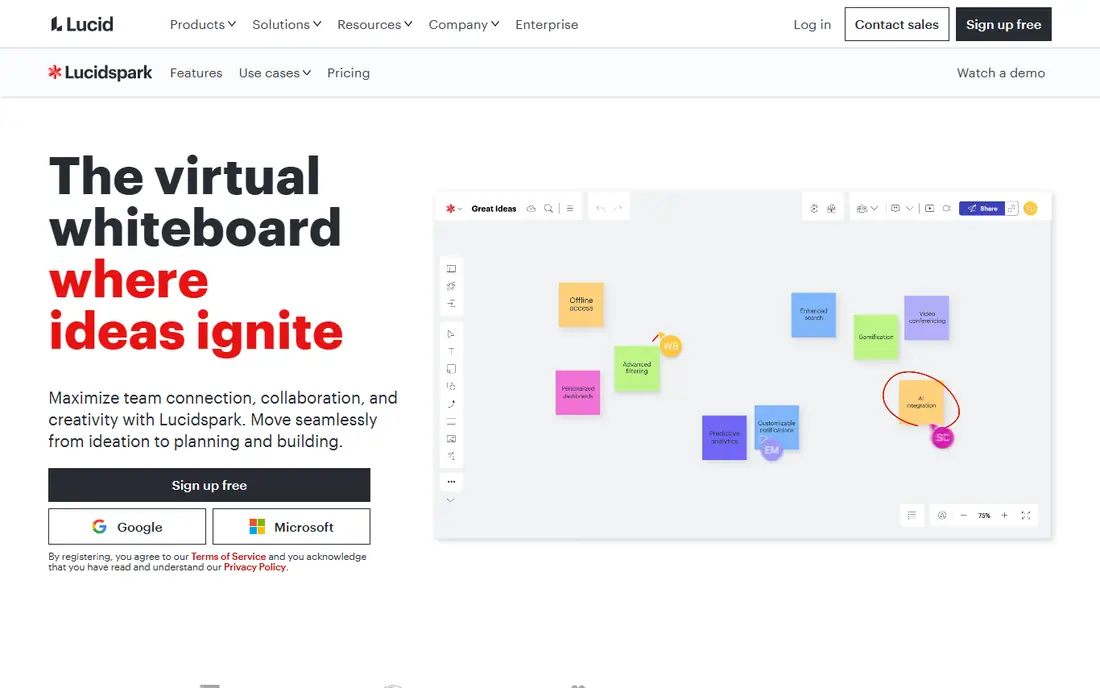The width and height of the screenshot is (1100, 688).
Task: Select the Text tool in the left toolbar
Action: tap(451, 351)
